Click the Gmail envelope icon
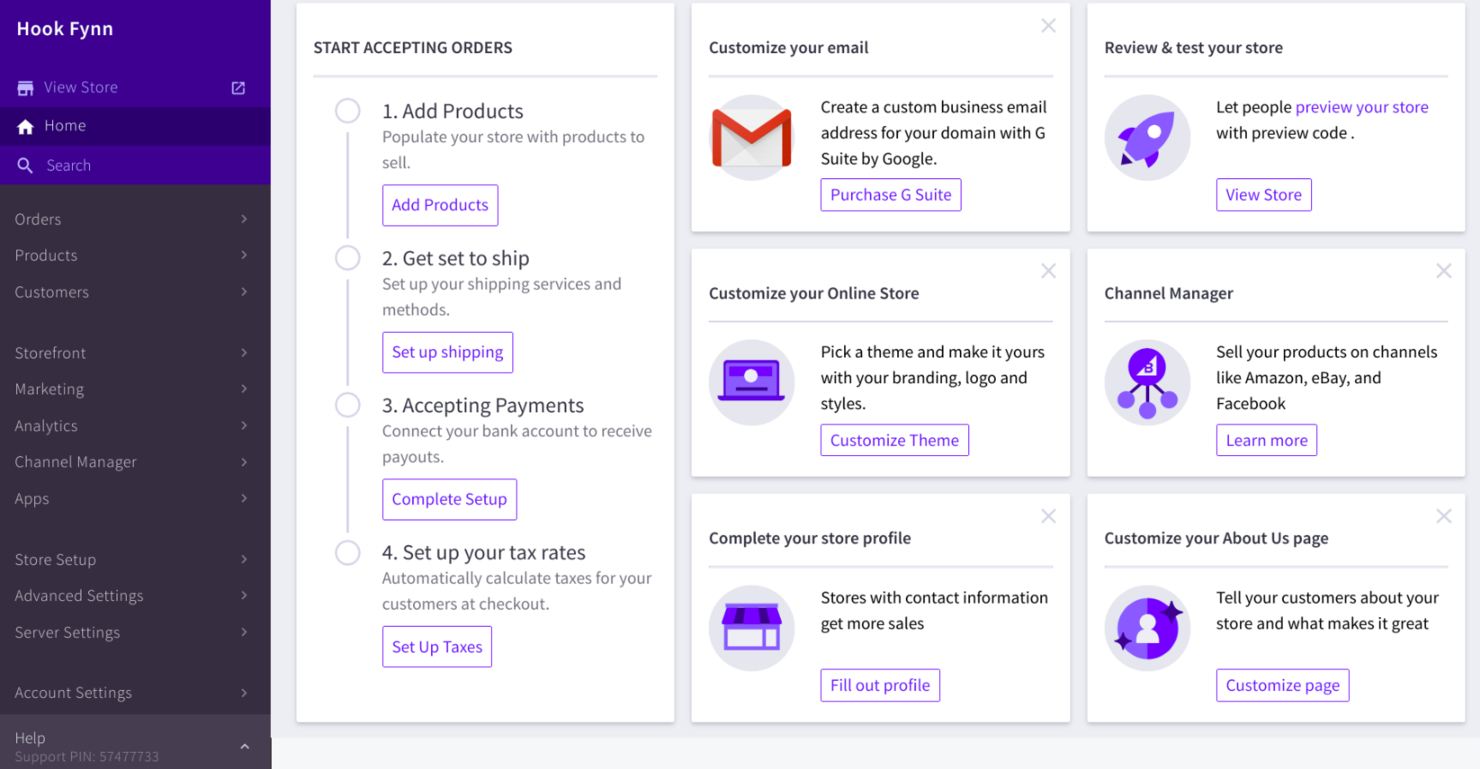The width and height of the screenshot is (1480, 769). click(752, 138)
